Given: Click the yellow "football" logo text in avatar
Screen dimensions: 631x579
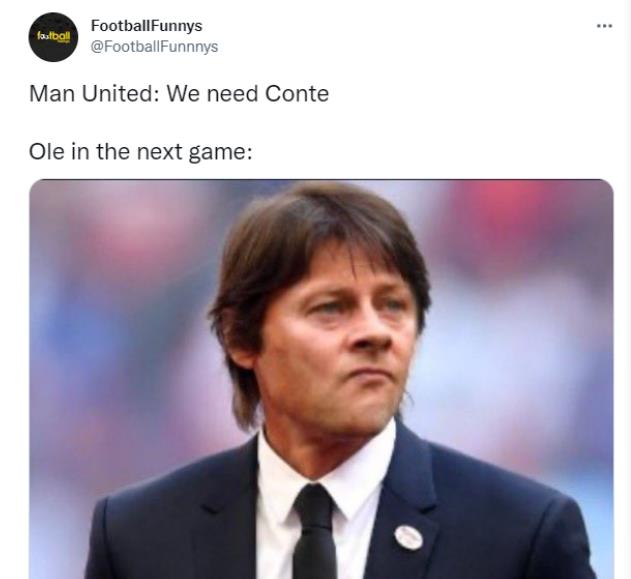Looking at the screenshot, I should pos(54,36).
